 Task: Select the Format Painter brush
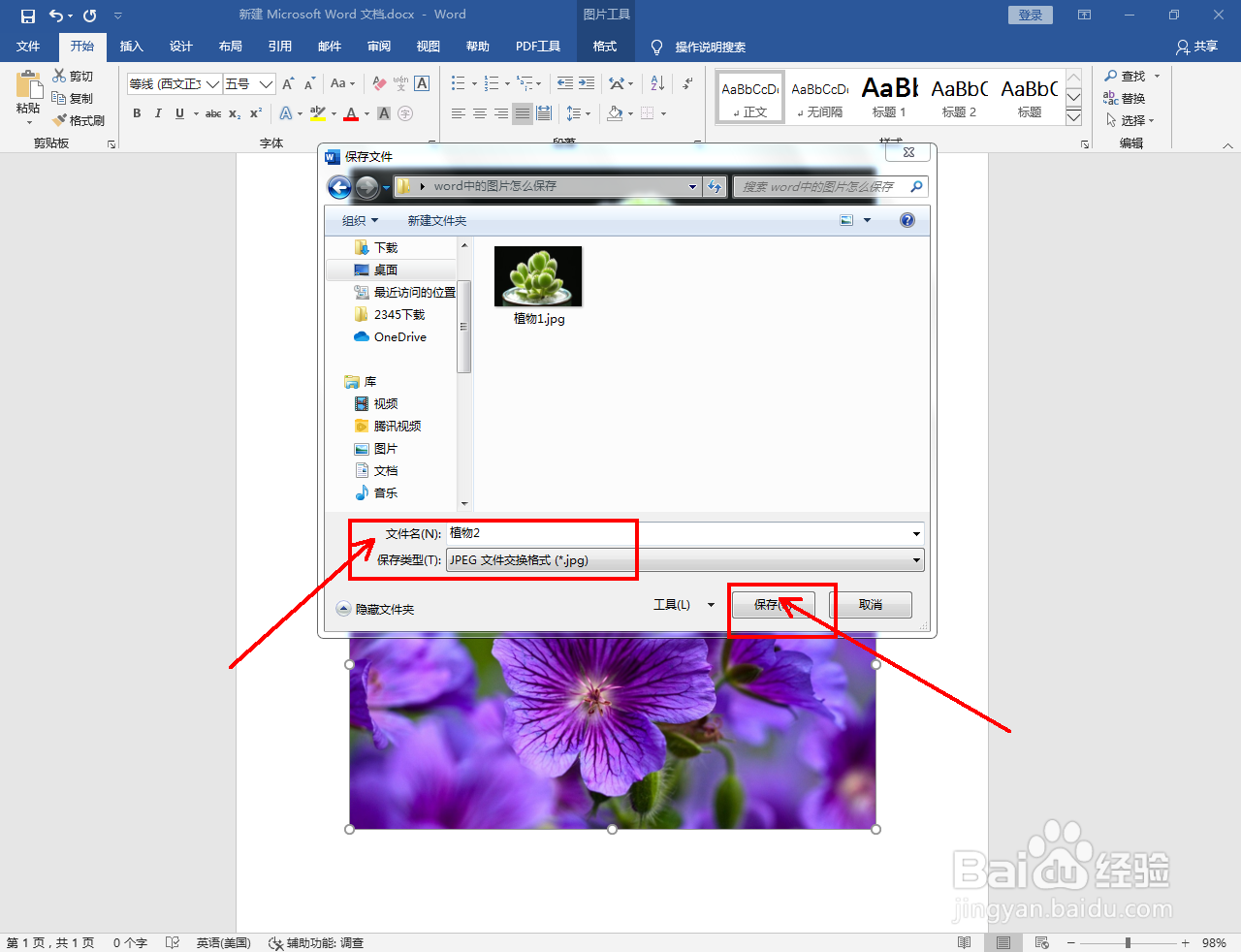point(60,120)
